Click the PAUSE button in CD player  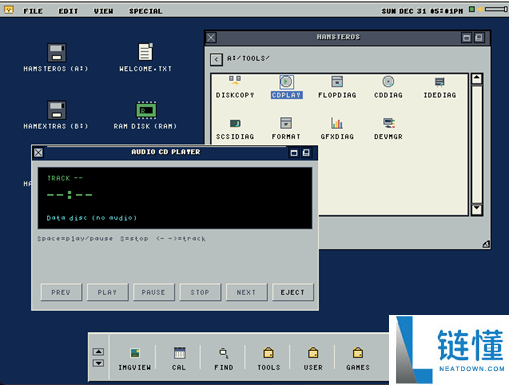[x=154, y=292]
